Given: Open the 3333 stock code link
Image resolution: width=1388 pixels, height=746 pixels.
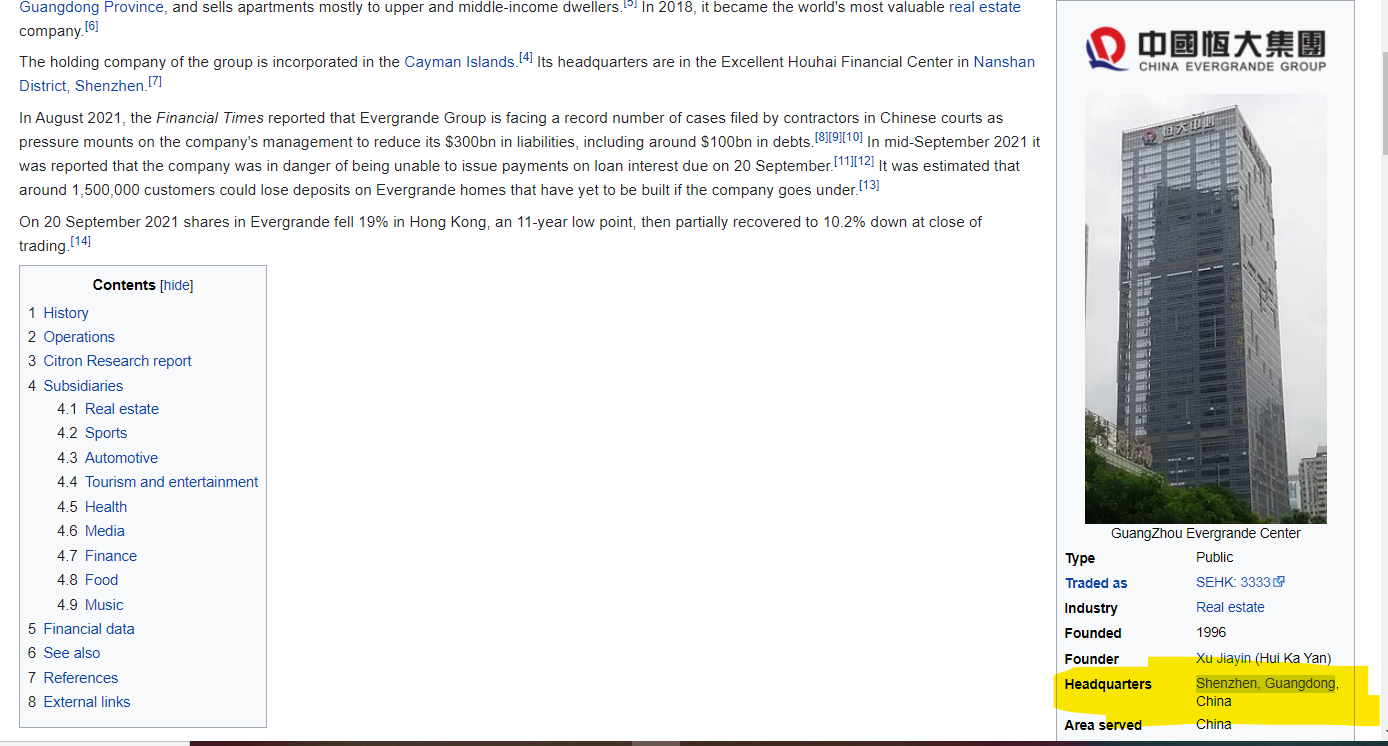Looking at the screenshot, I should tap(1255, 582).
